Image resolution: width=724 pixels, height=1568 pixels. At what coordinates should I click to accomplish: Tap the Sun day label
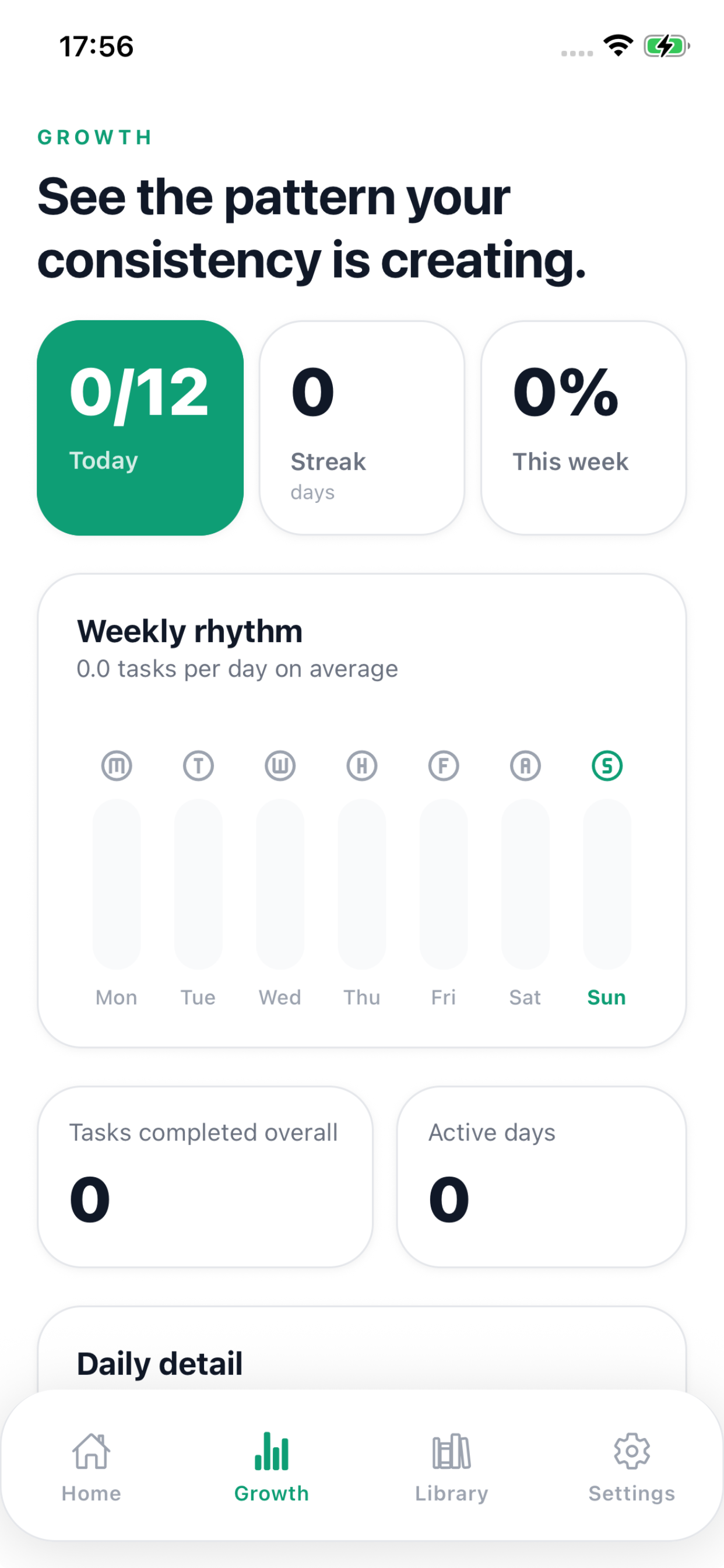pos(607,997)
